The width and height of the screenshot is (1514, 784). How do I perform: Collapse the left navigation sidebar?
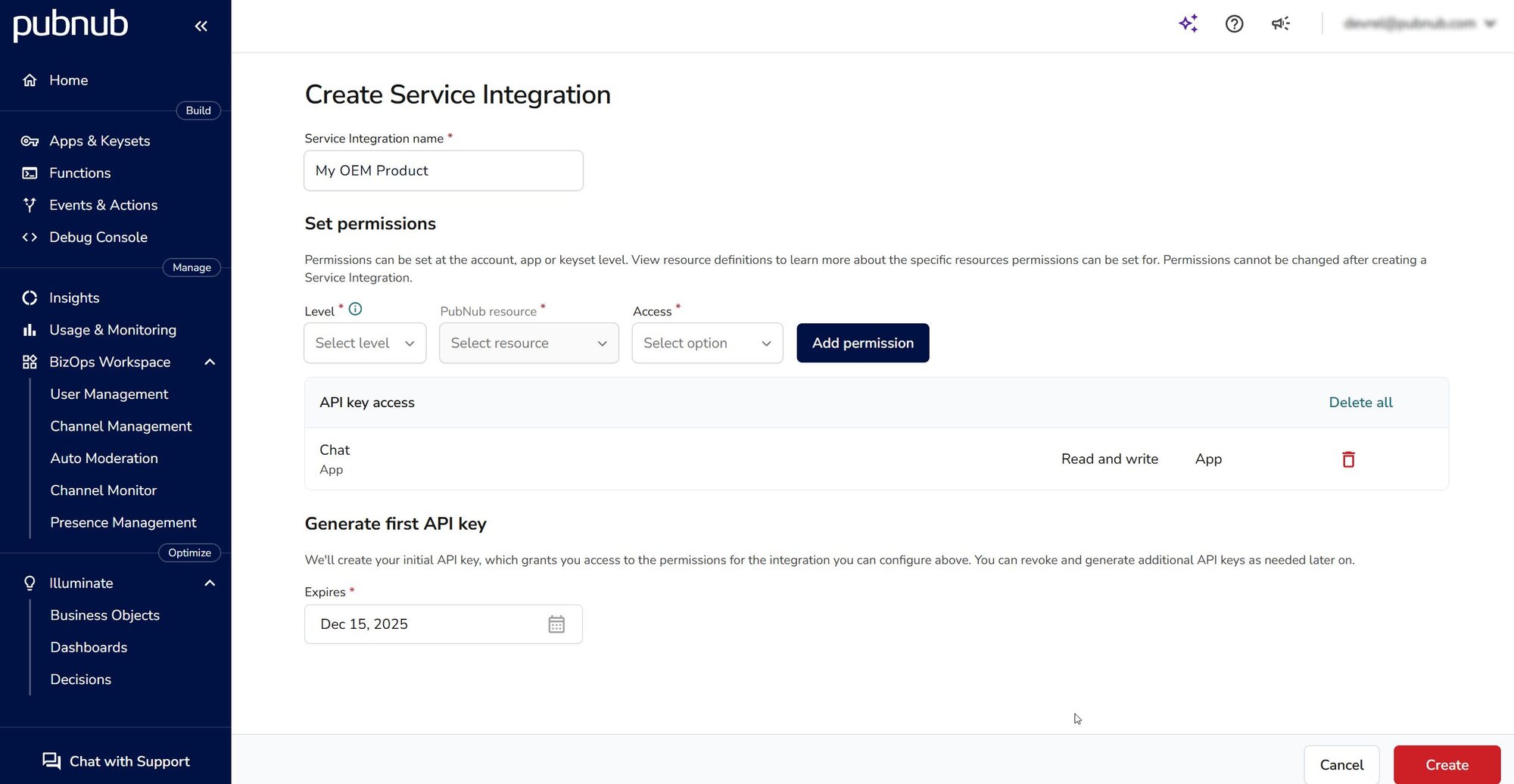pyautogui.click(x=201, y=26)
